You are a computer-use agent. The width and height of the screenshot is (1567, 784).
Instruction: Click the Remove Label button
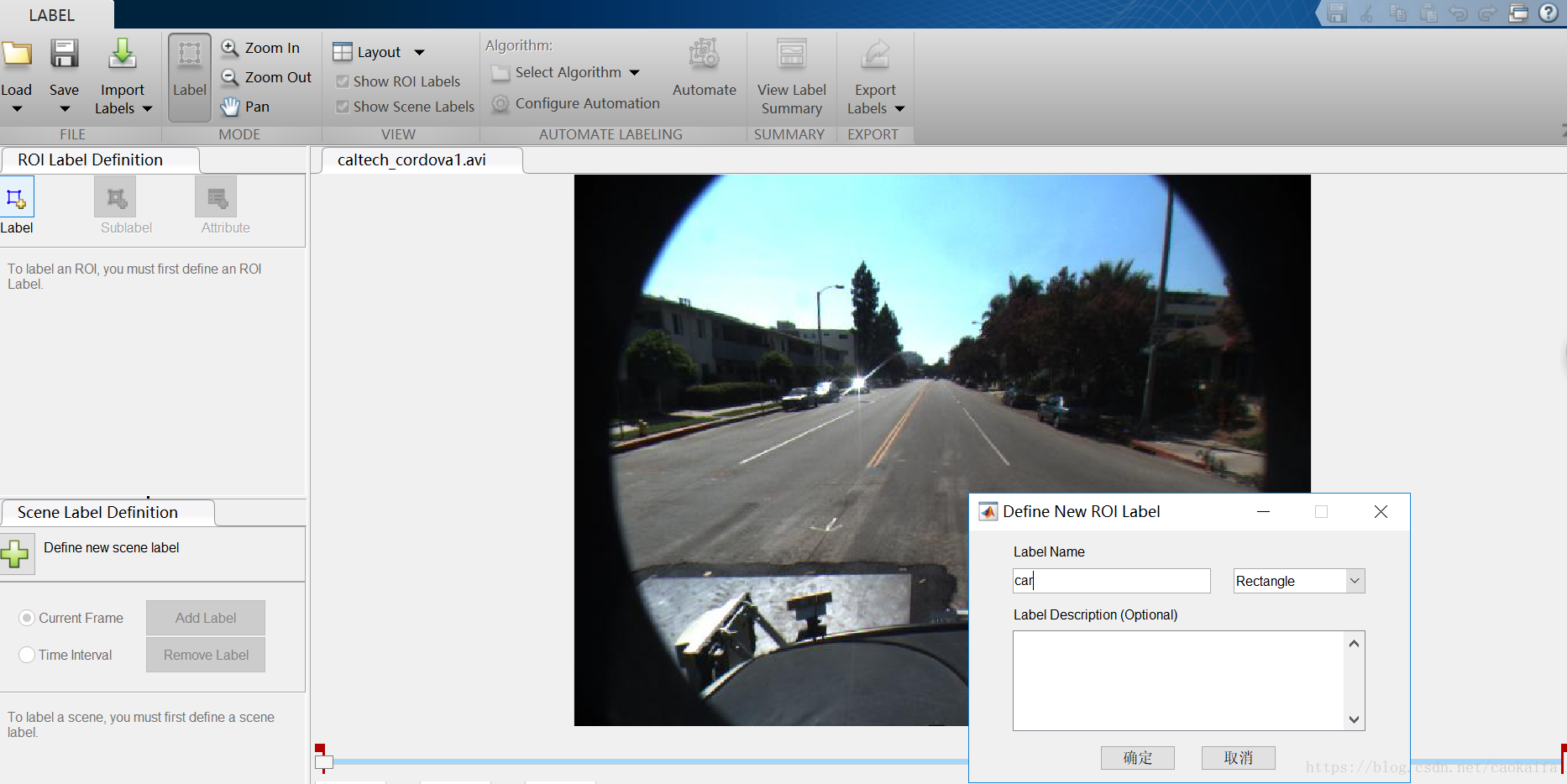click(206, 655)
